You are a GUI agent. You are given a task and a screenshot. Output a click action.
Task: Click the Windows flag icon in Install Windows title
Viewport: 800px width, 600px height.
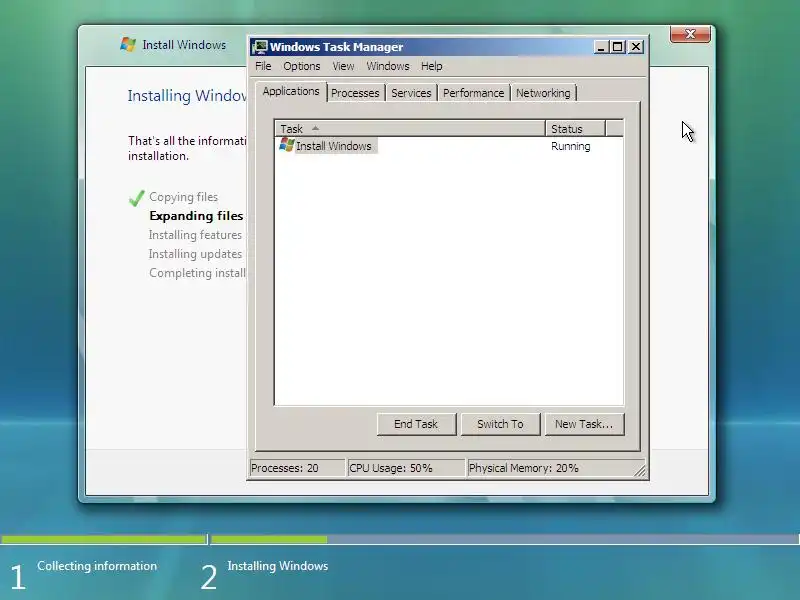click(128, 44)
